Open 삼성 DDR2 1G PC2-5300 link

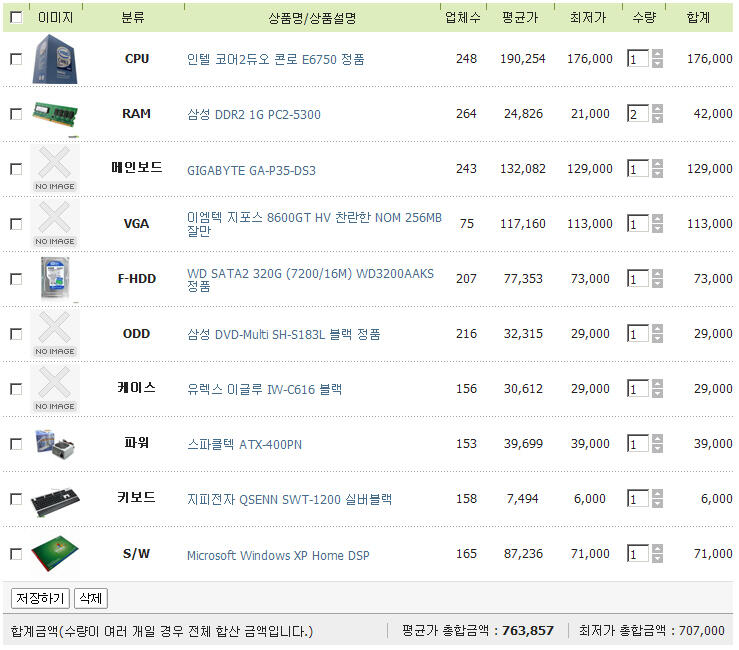click(254, 115)
